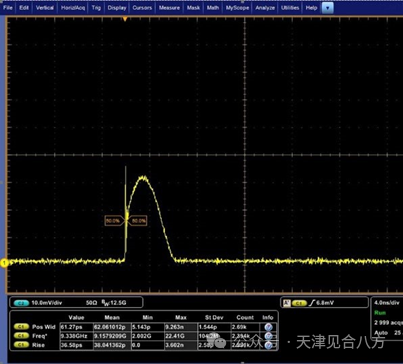The image size is (403, 364).
Task: Click the 6.8mV trigger level readout
Action: click(x=325, y=303)
